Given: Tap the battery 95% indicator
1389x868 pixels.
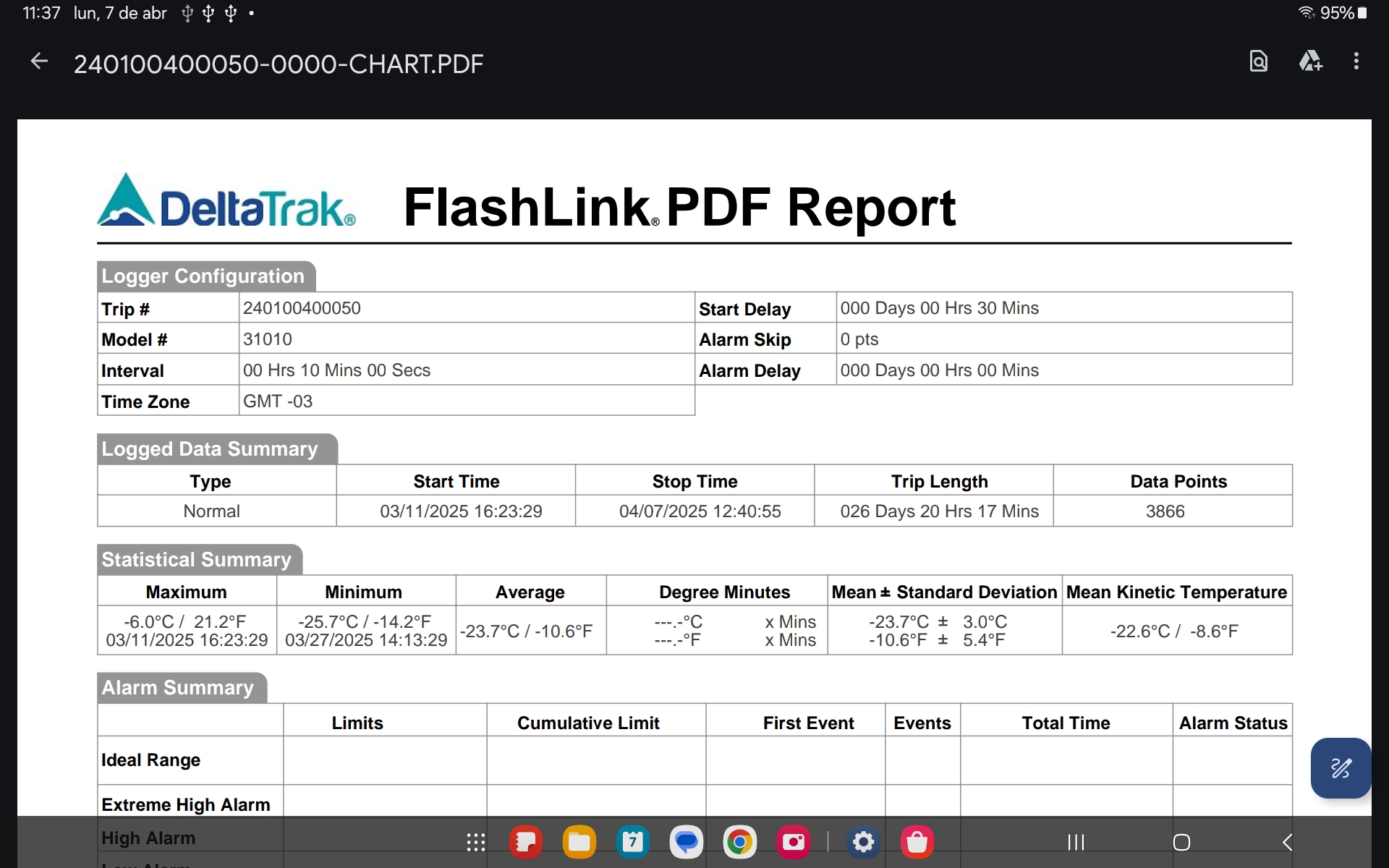Looking at the screenshot, I should coord(1343,12).
